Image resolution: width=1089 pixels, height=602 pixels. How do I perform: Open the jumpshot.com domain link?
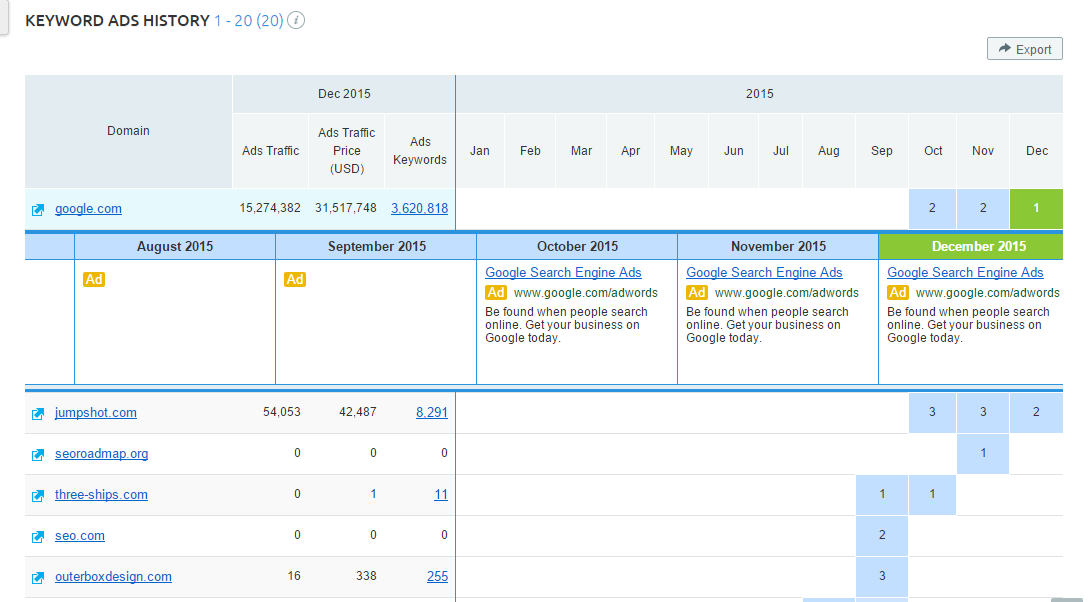click(x=96, y=412)
